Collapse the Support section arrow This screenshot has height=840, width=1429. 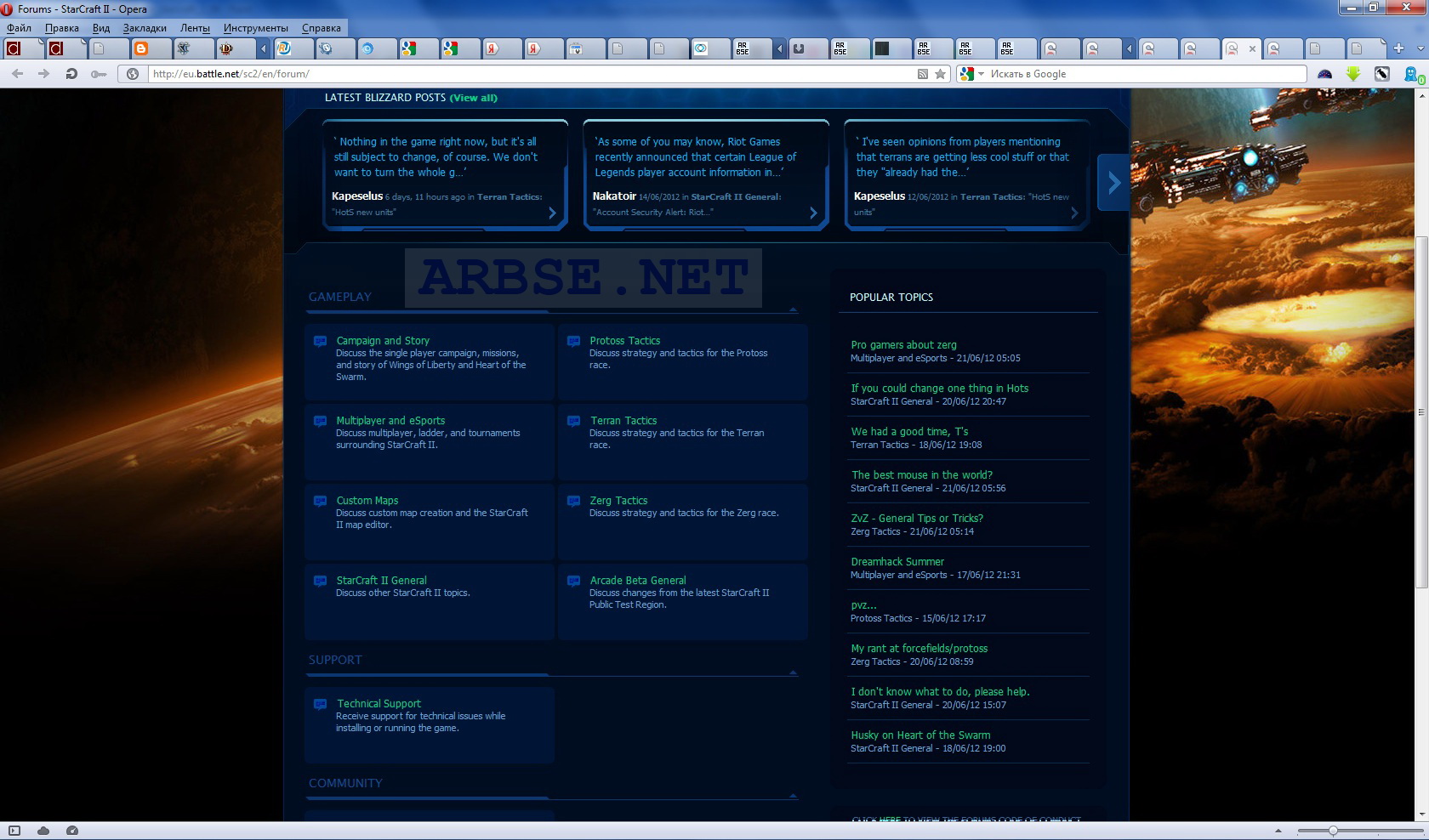coord(793,673)
